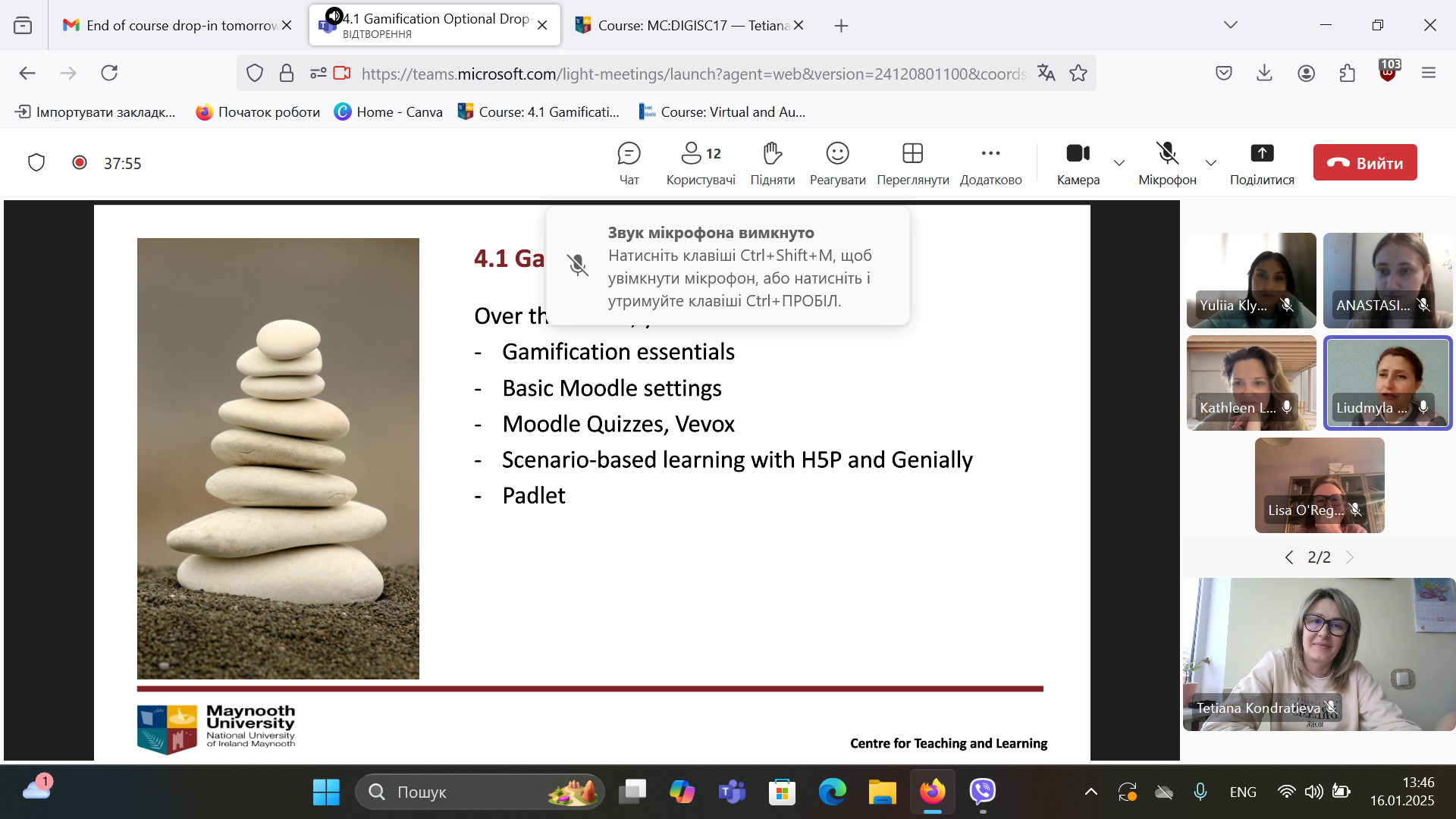
Task: Show the participants list (Користувачі)
Action: [x=700, y=162]
